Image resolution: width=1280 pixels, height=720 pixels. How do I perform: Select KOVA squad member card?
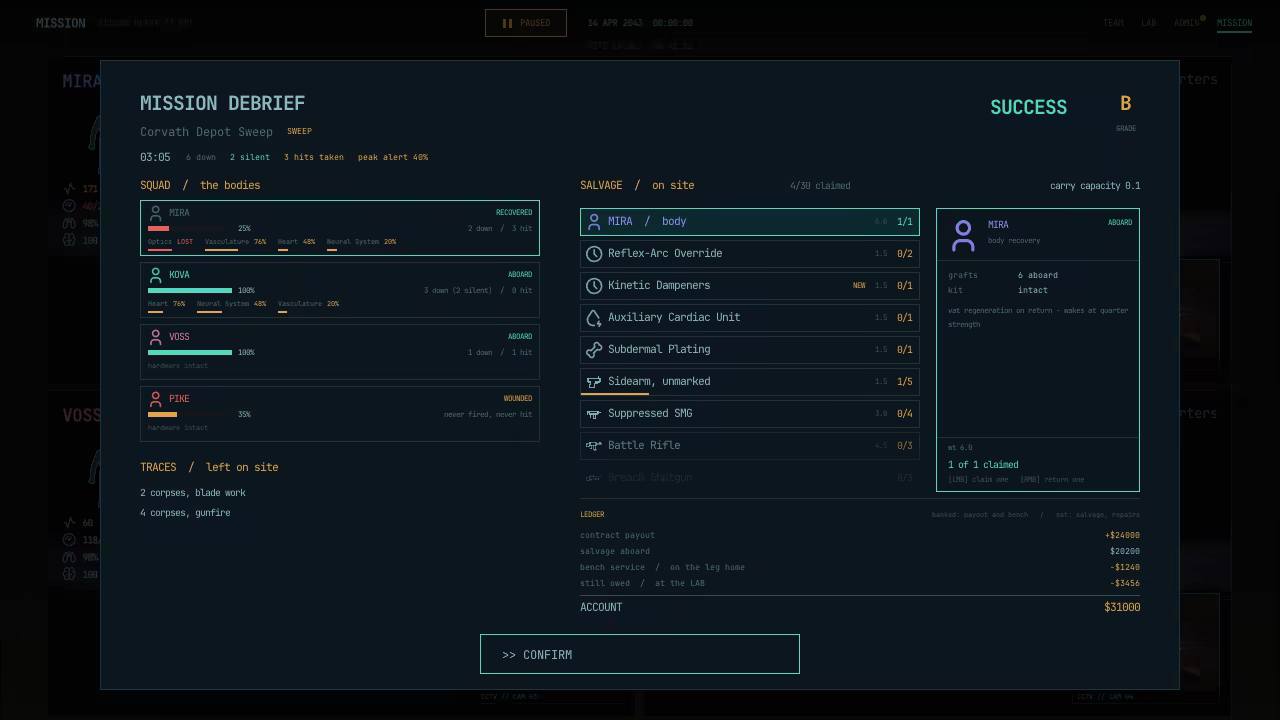[340, 290]
